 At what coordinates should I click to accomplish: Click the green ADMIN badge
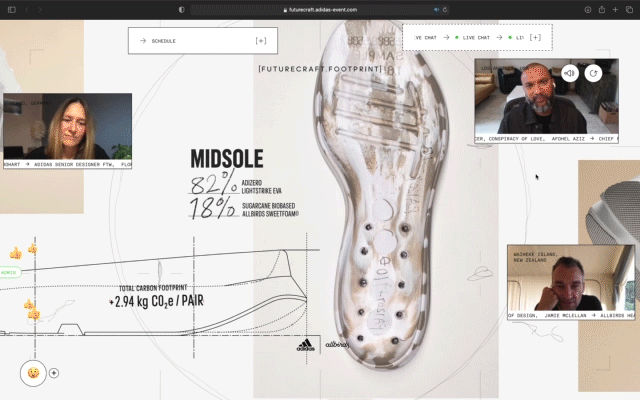tap(10, 272)
